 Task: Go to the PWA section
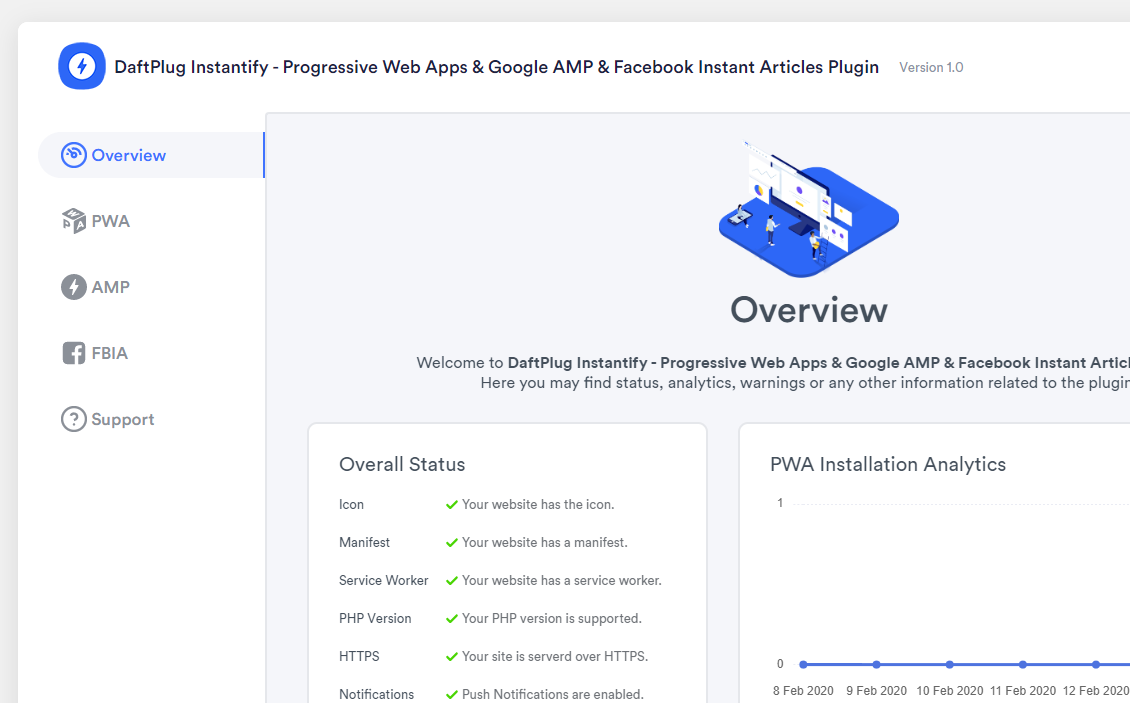(110, 221)
